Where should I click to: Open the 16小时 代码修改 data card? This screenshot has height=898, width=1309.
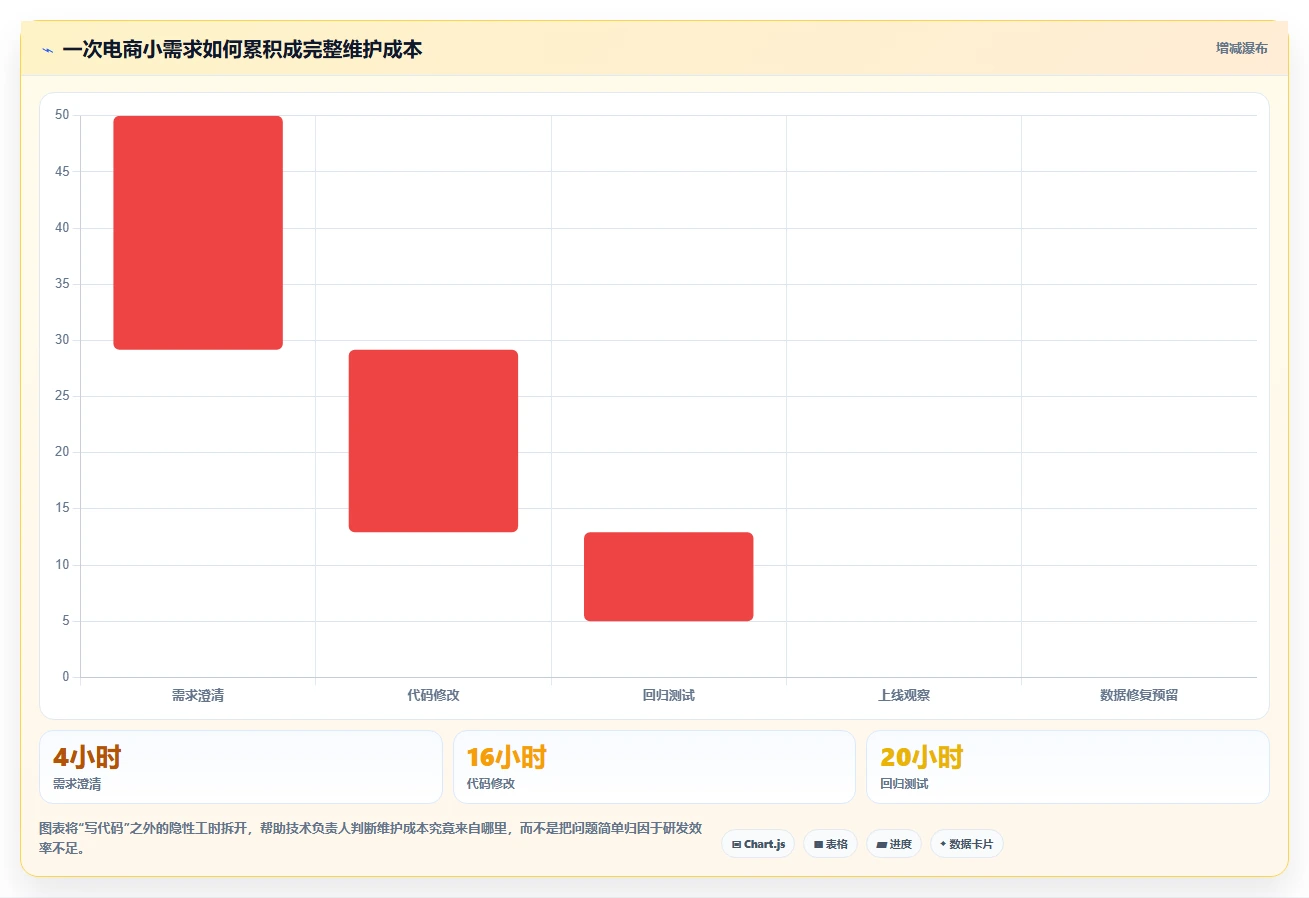[x=654, y=767]
